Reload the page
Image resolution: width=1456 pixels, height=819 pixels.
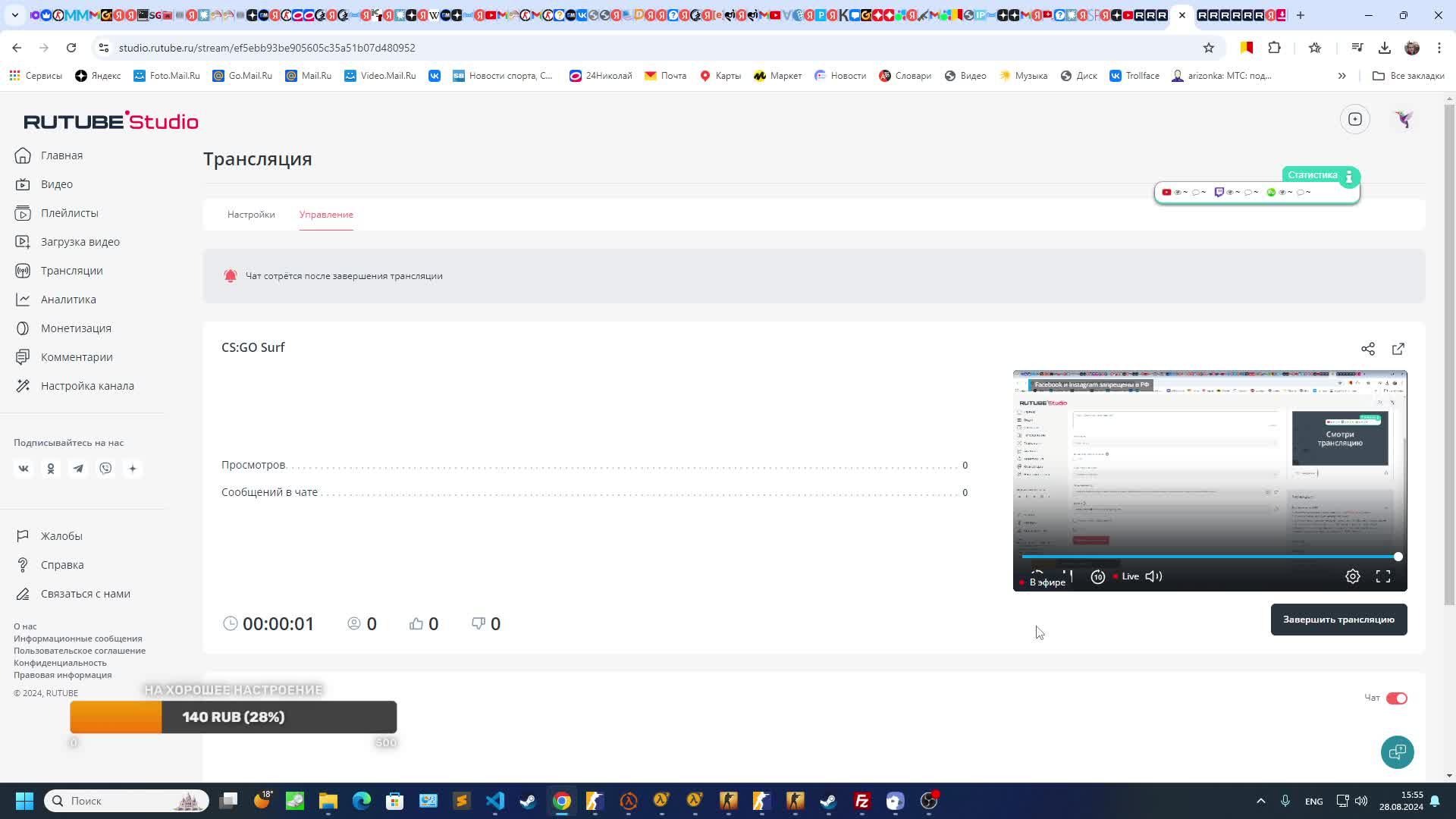pyautogui.click(x=71, y=48)
